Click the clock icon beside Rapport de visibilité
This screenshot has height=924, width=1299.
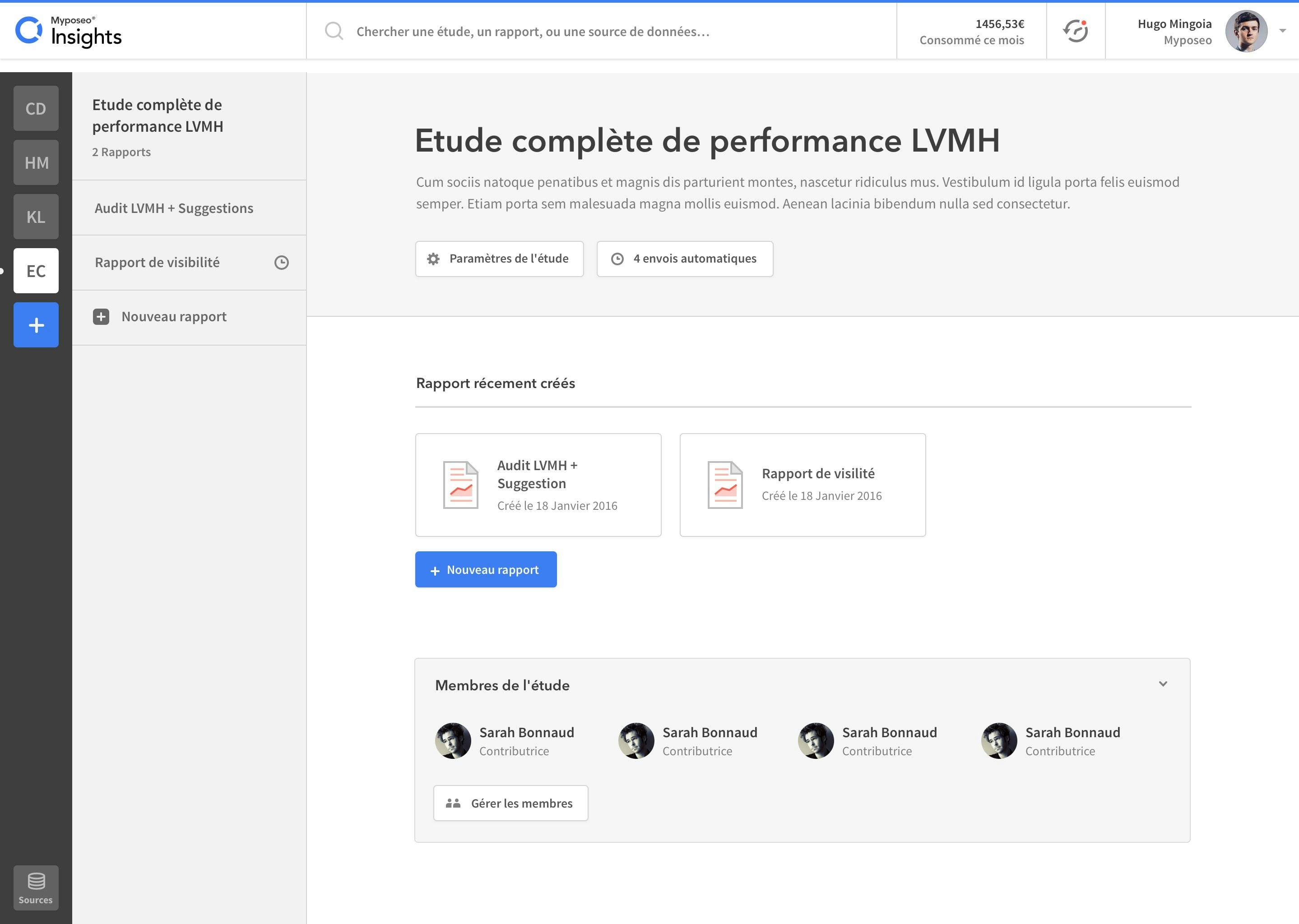click(x=282, y=262)
